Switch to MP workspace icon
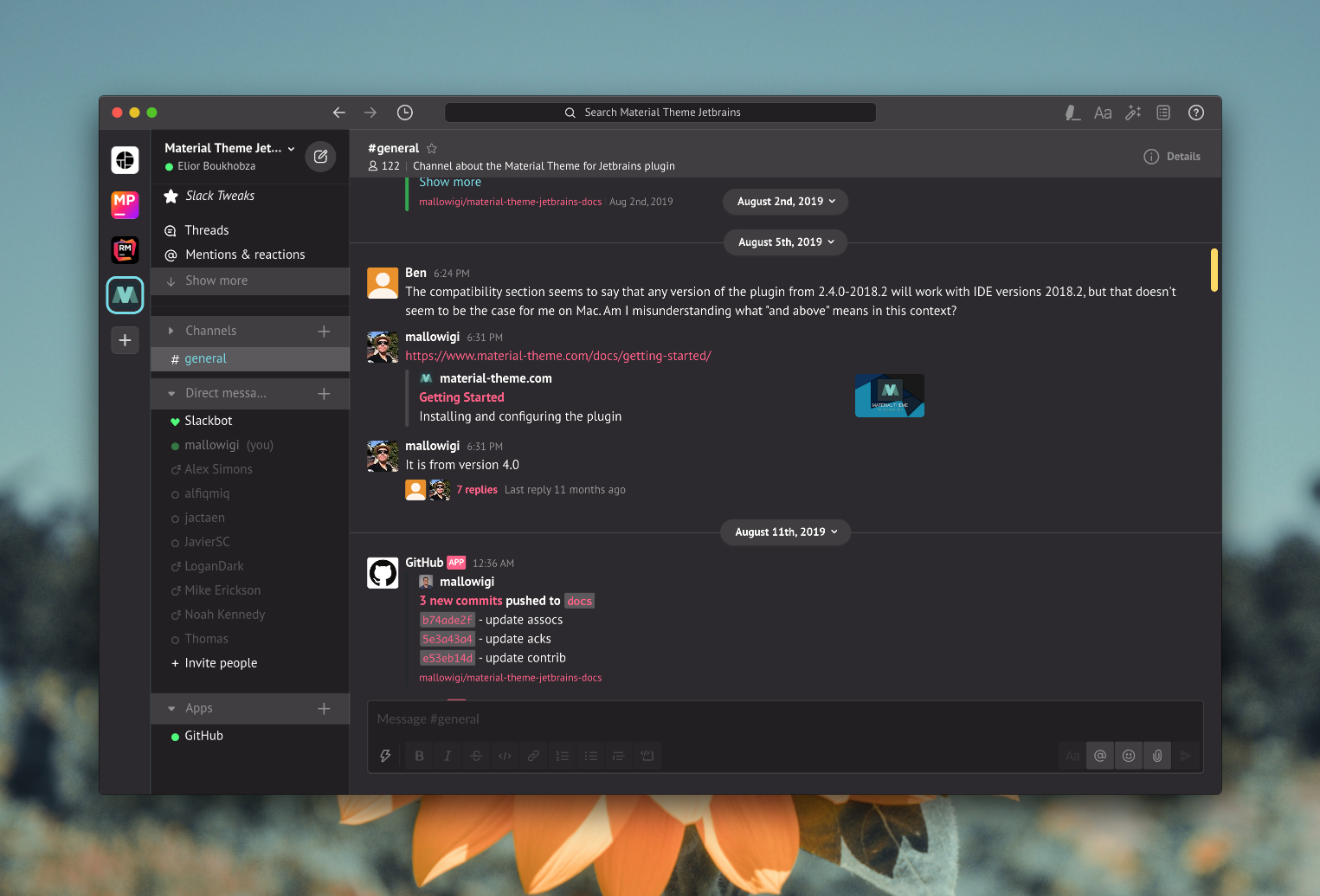The image size is (1320, 896). [x=125, y=205]
